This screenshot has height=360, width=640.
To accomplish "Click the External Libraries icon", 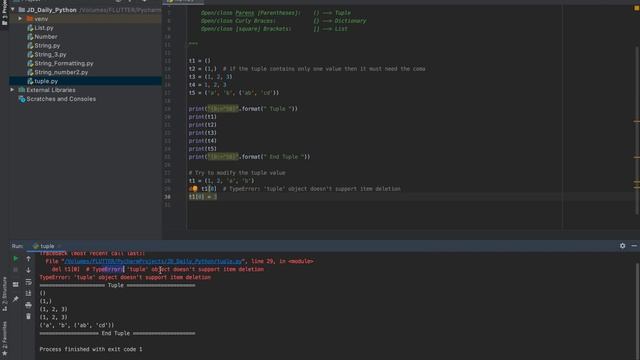I will (x=22, y=90).
